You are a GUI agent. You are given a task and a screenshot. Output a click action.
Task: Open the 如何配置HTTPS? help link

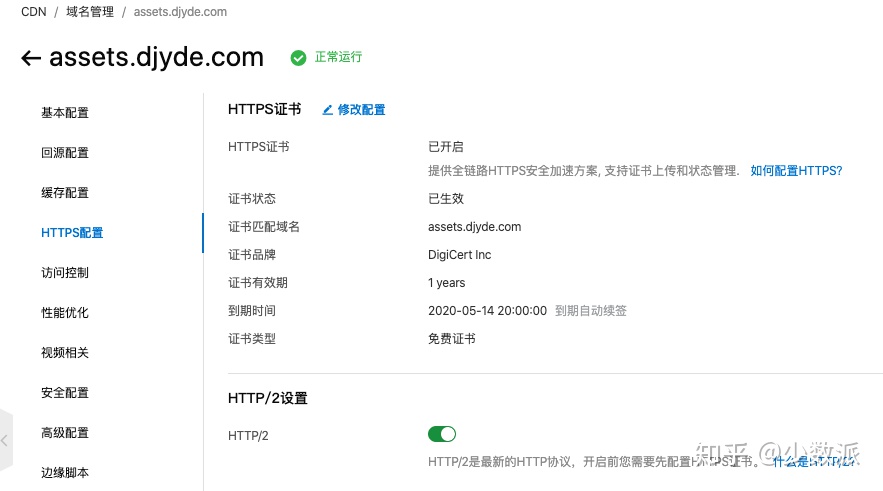tap(796, 171)
